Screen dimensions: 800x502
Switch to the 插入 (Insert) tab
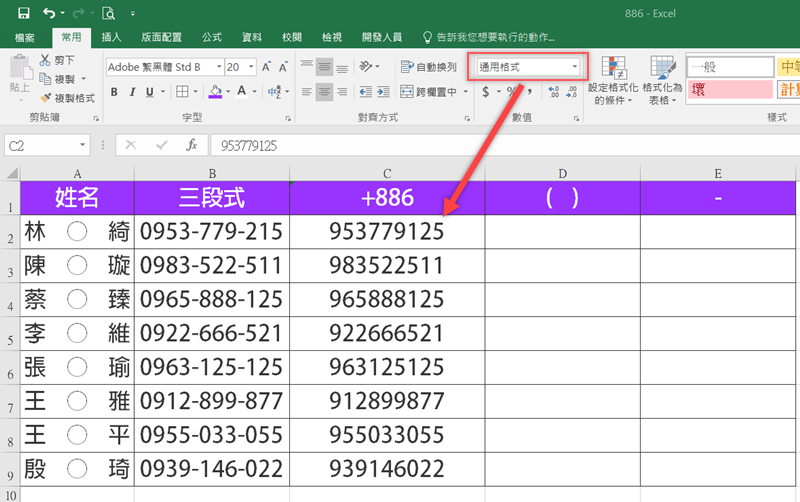coord(112,37)
